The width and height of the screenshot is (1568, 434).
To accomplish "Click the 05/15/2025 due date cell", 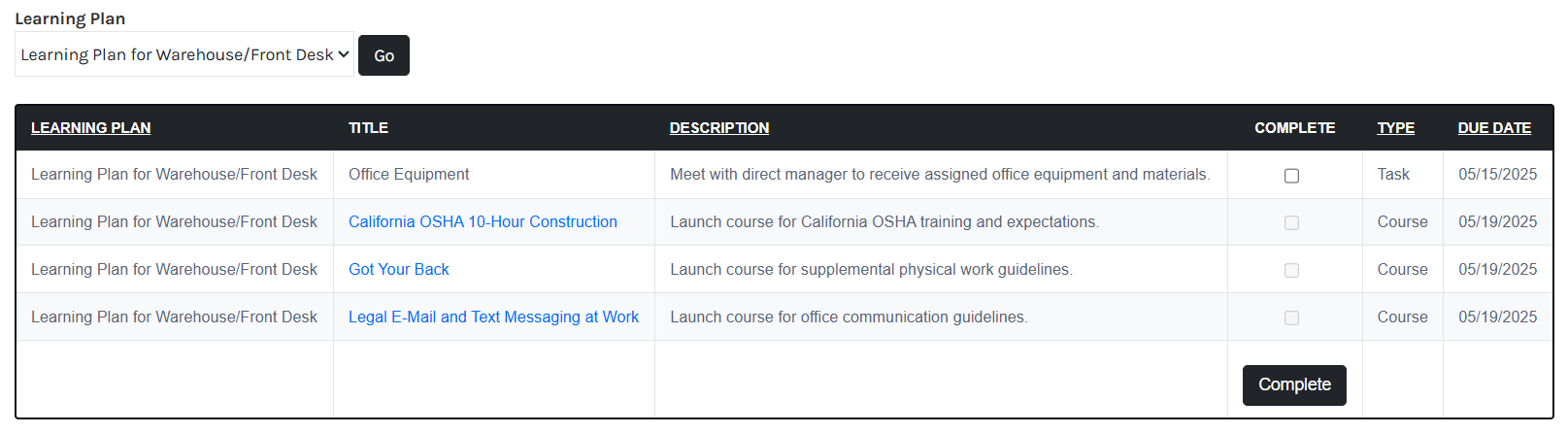I will pos(1497,175).
